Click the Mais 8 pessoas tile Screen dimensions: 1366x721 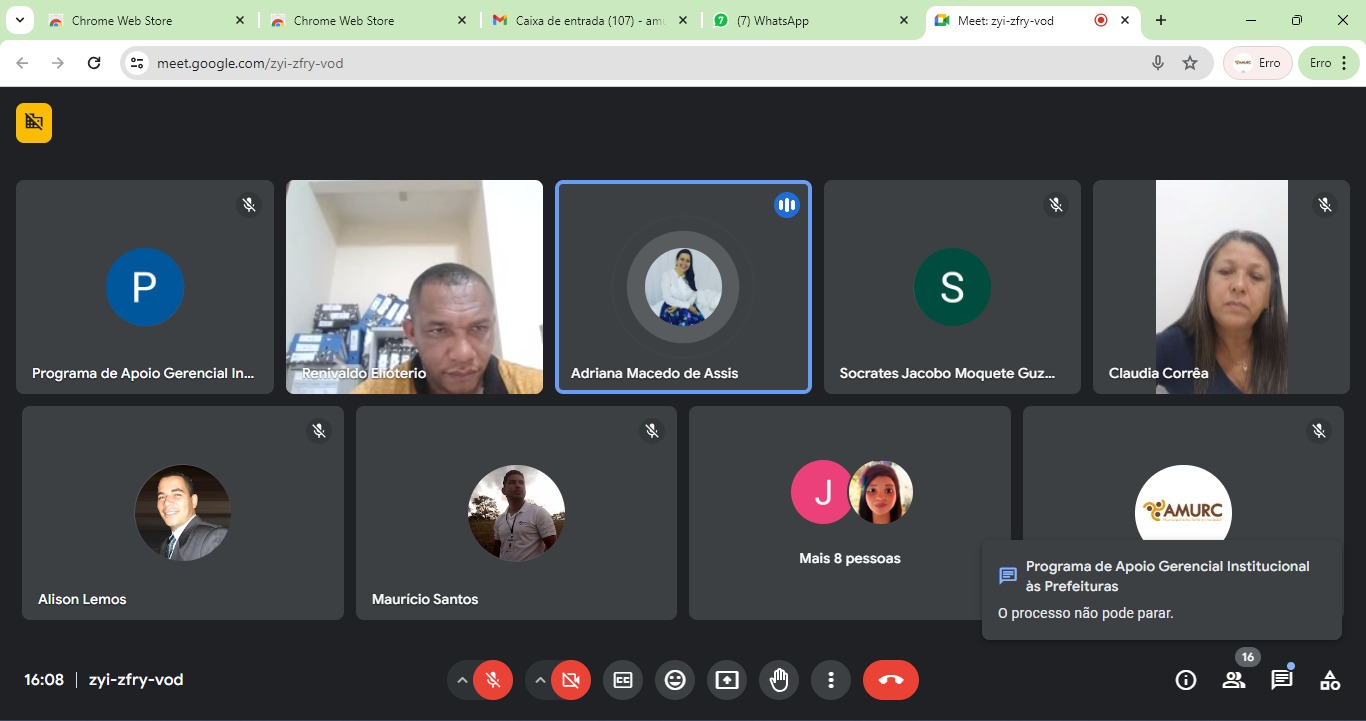(x=849, y=512)
